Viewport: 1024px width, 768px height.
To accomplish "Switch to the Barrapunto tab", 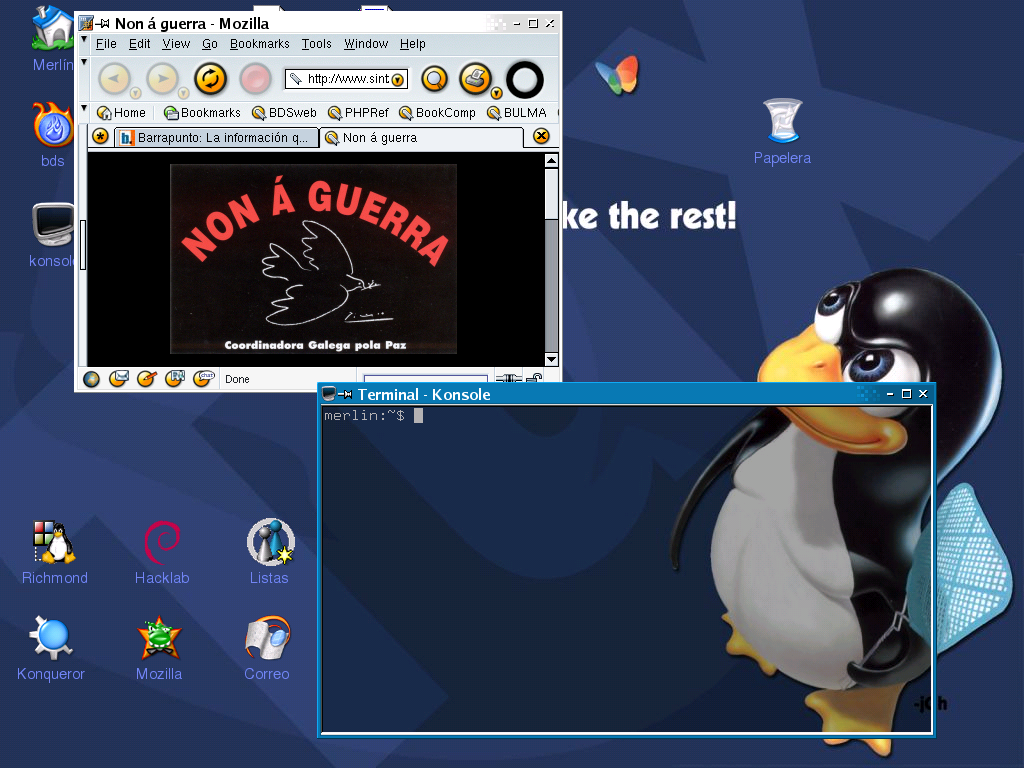I will tap(216, 138).
